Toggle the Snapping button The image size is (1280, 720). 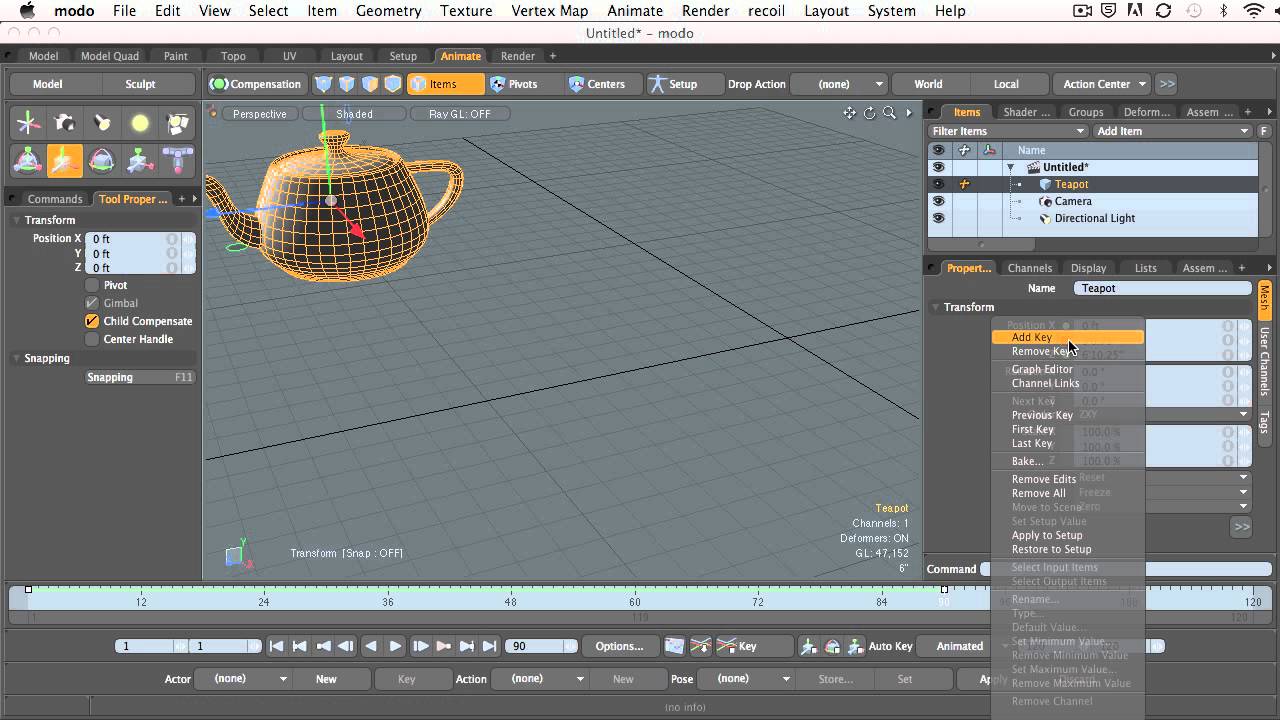[x=140, y=377]
